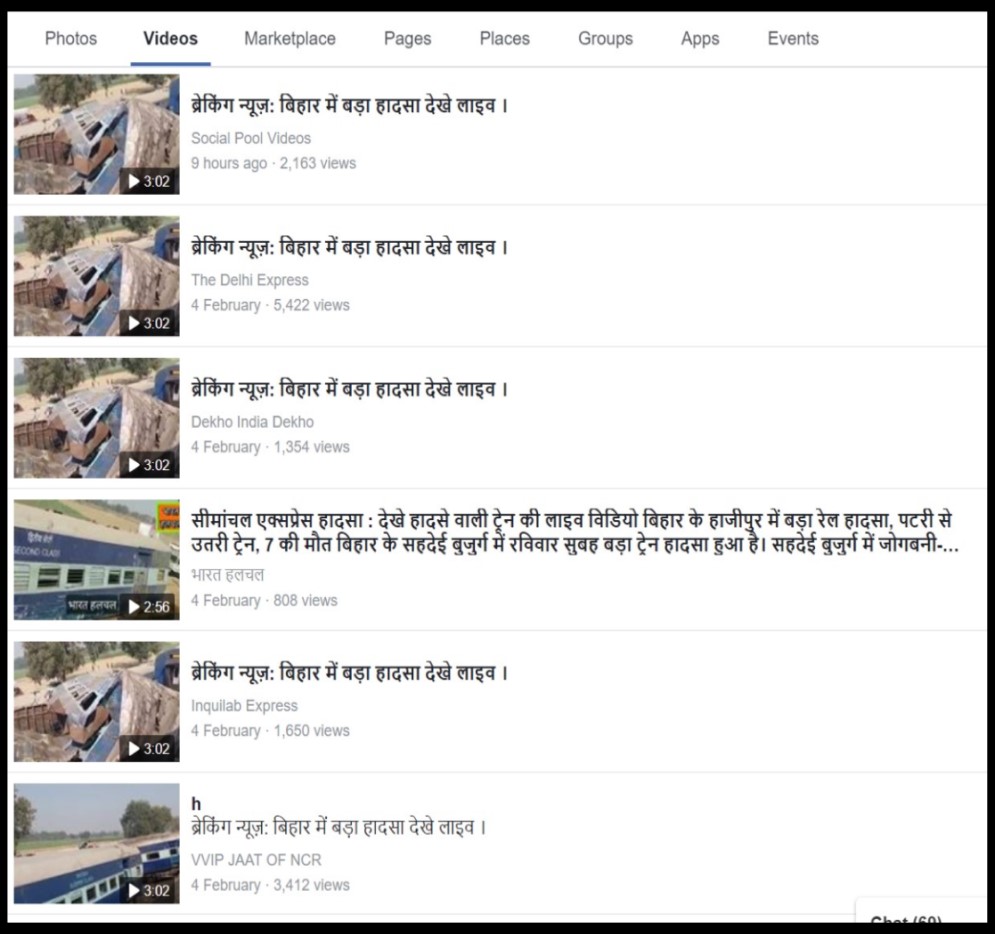The height and width of the screenshot is (934, 995).
Task: Visit the VVIP JAAT OF NCR page
Action: (256, 860)
